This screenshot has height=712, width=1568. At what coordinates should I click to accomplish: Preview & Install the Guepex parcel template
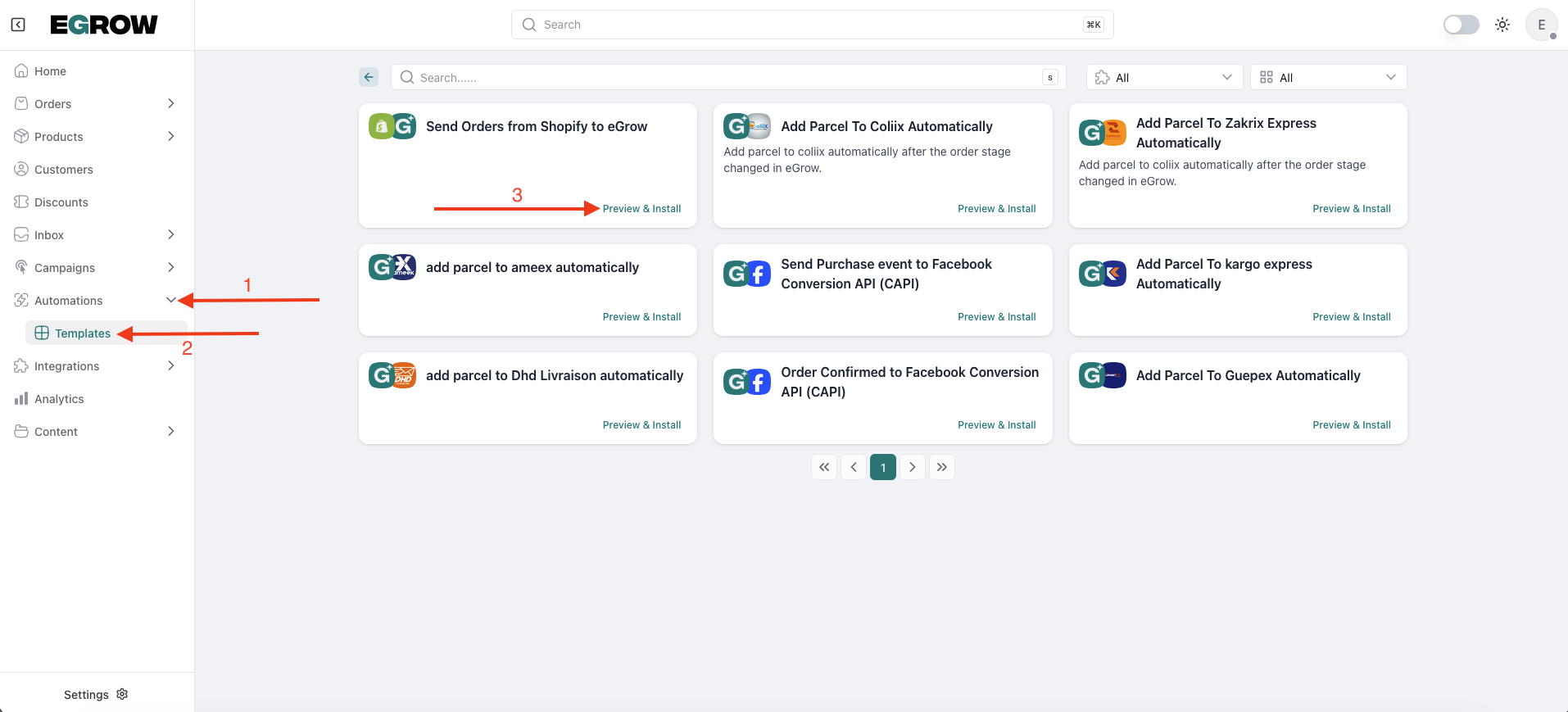(1351, 425)
